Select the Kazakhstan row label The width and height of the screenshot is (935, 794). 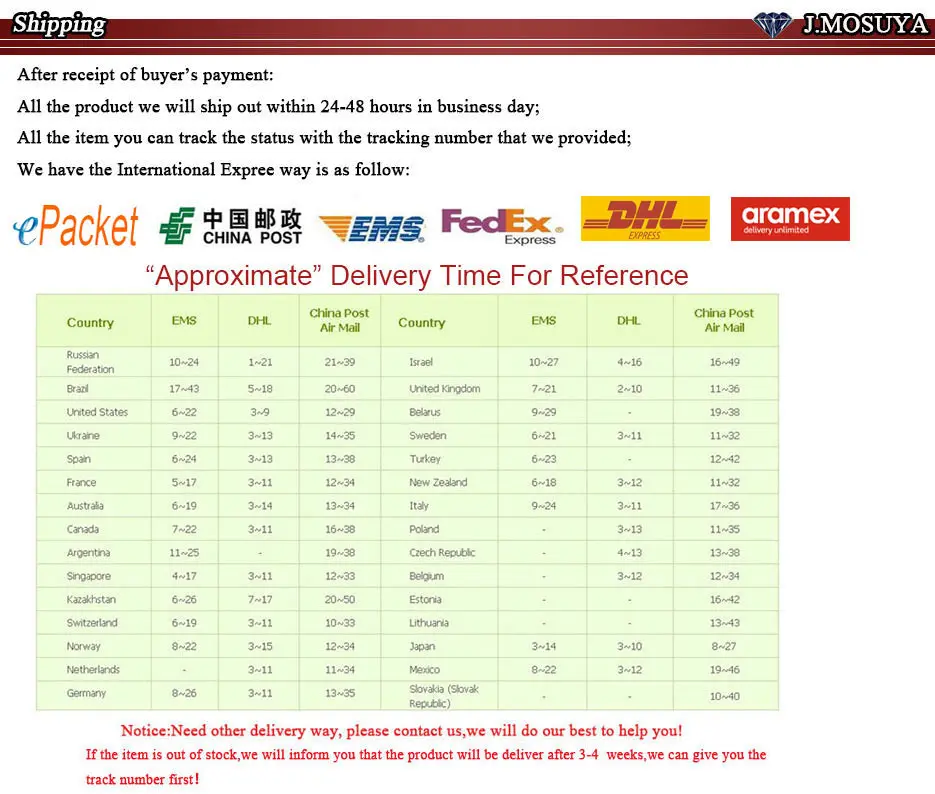[91, 599]
